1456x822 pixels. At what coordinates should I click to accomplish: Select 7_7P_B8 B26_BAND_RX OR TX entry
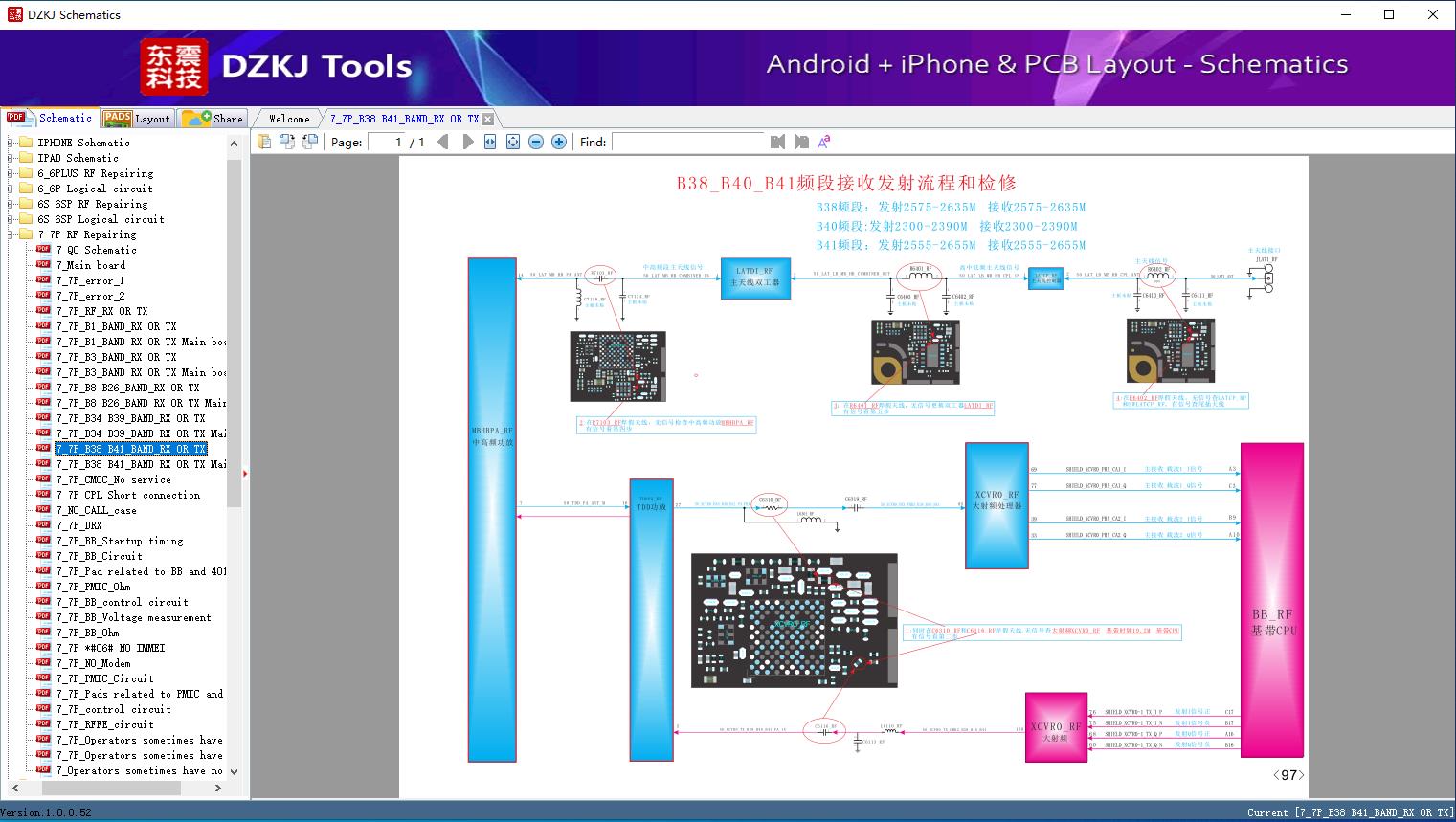[x=128, y=388]
